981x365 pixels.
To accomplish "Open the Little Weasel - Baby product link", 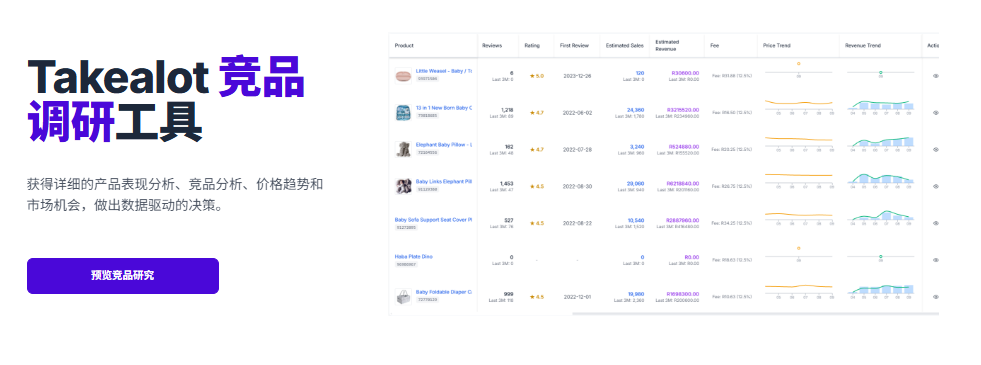I will (x=444, y=71).
